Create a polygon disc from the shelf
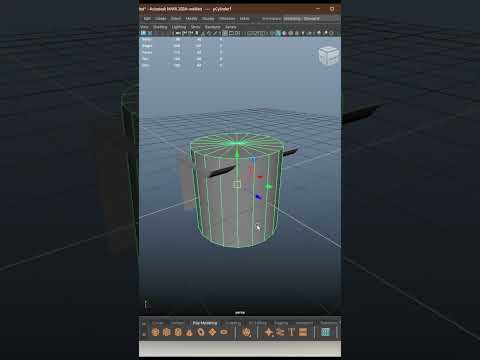480x360 pixels. (x=224, y=332)
